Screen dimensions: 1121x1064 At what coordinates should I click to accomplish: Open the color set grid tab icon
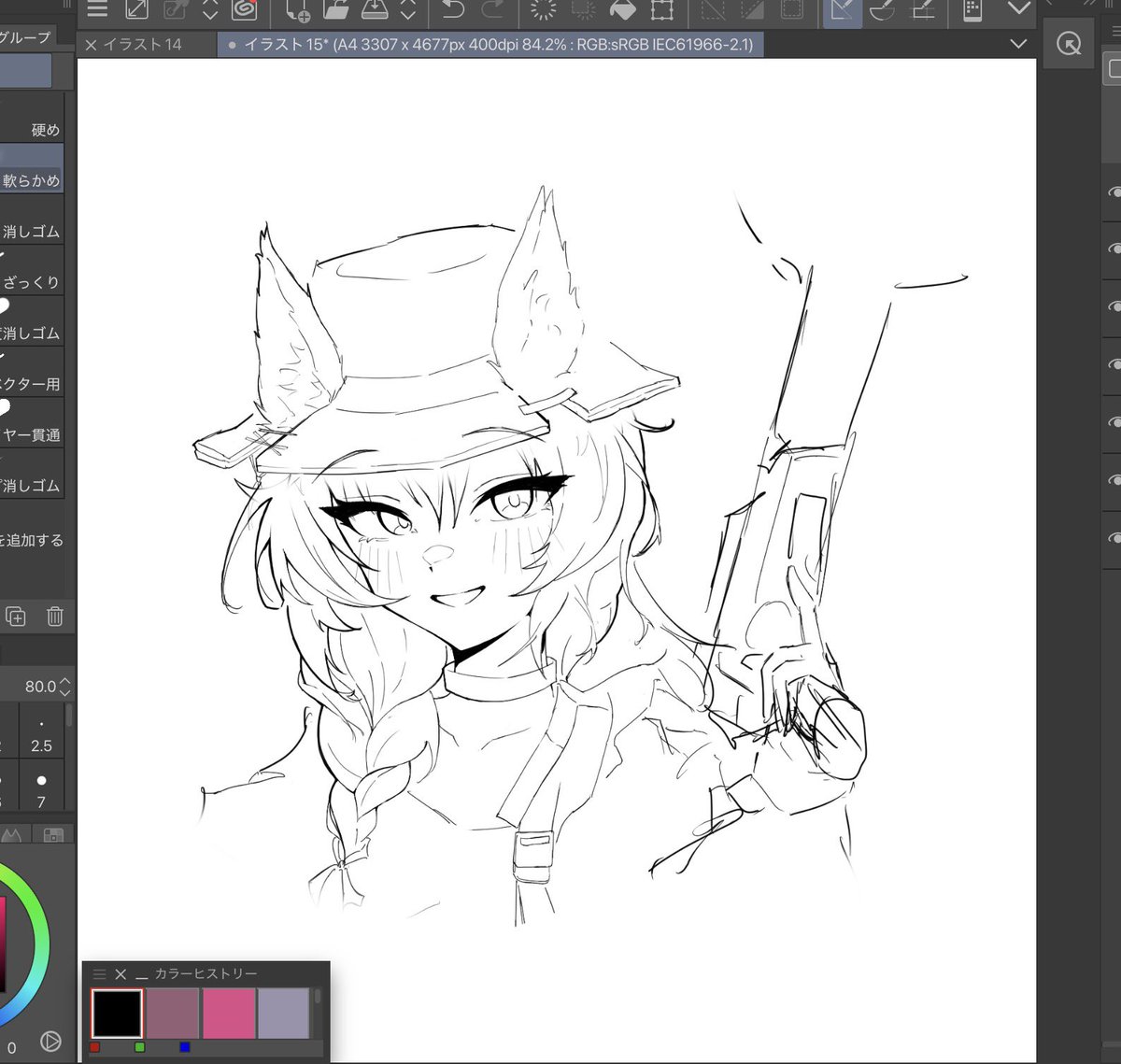click(x=52, y=834)
